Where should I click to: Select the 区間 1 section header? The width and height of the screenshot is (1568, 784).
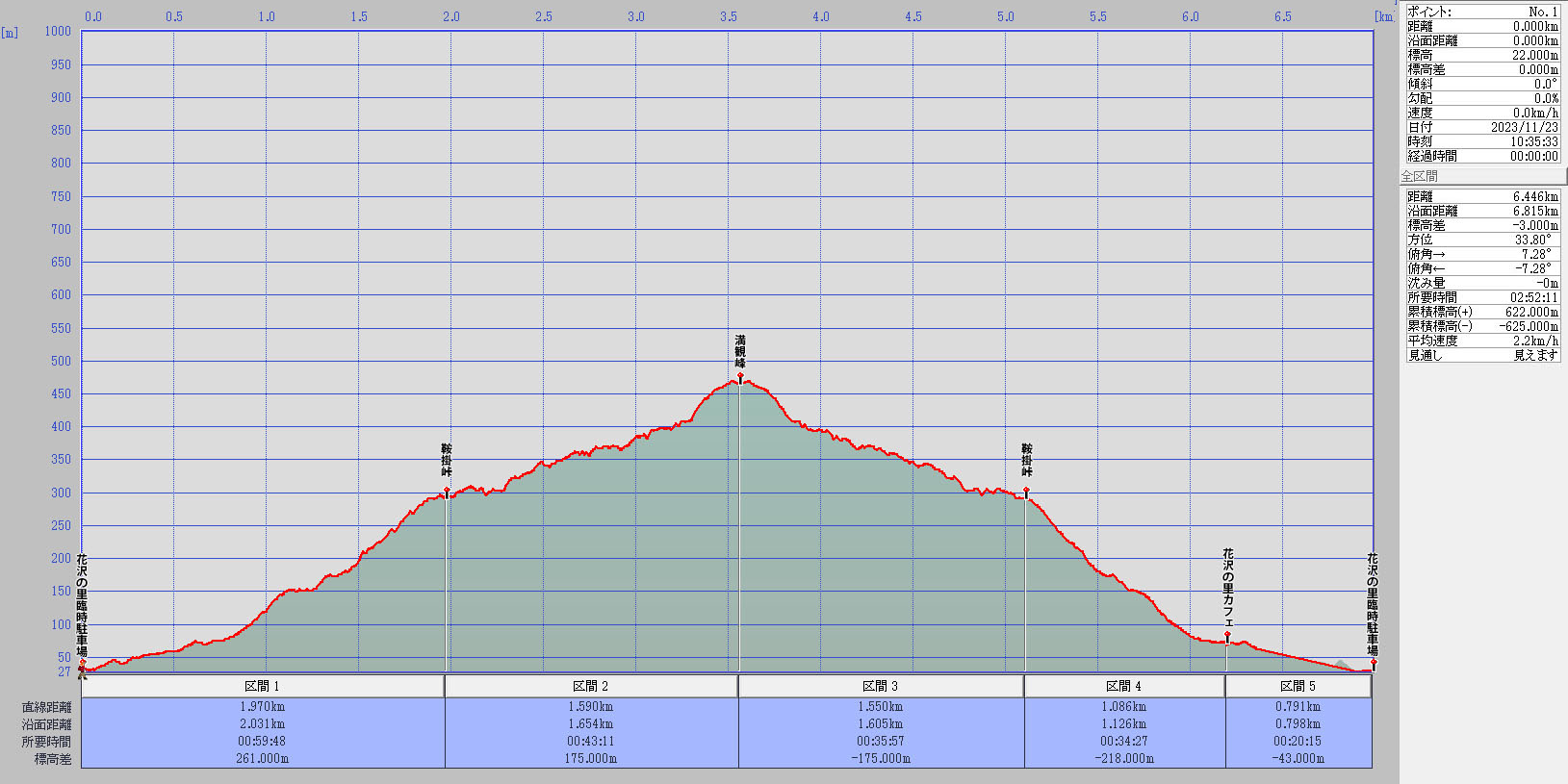[262, 686]
